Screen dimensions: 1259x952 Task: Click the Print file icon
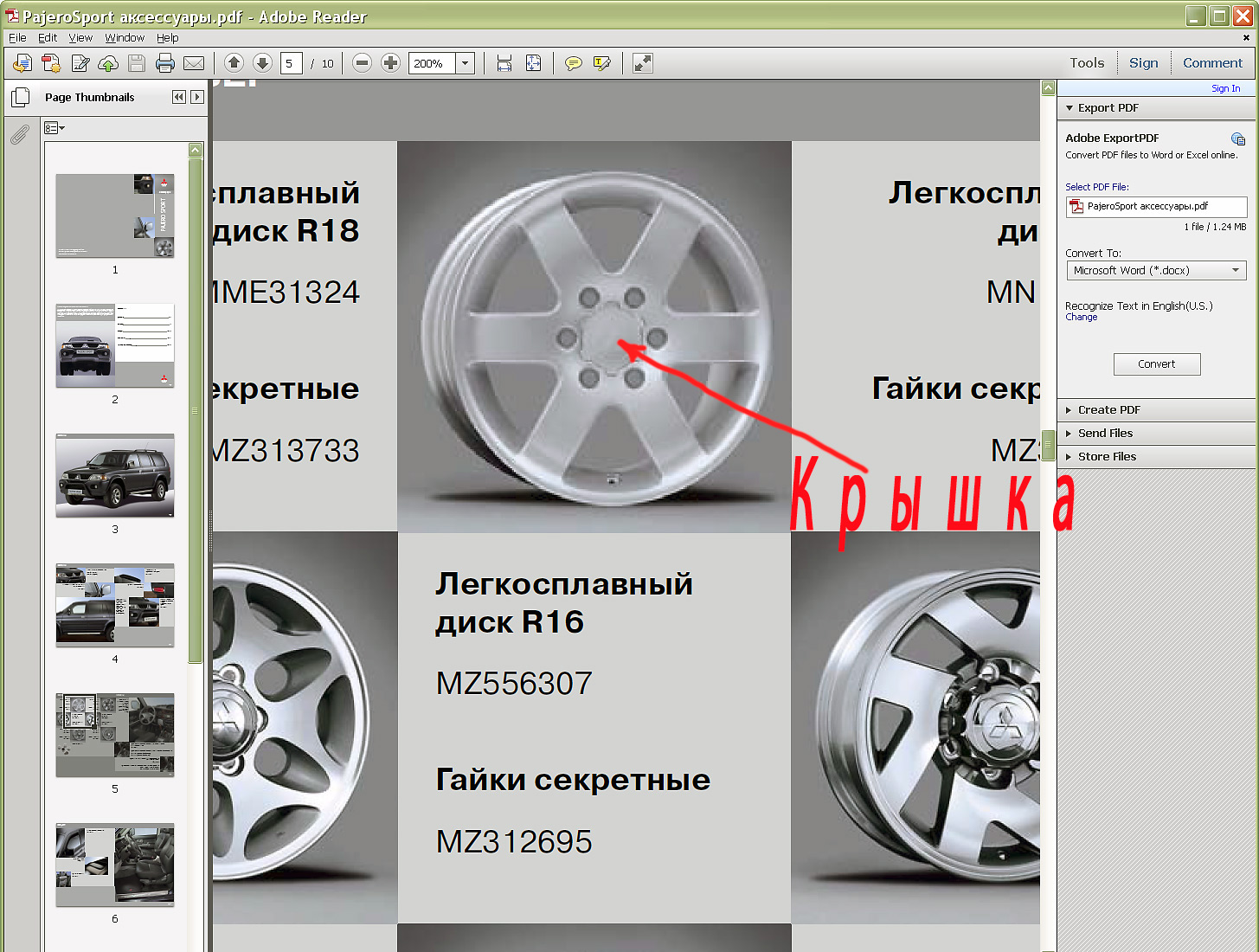(x=165, y=63)
